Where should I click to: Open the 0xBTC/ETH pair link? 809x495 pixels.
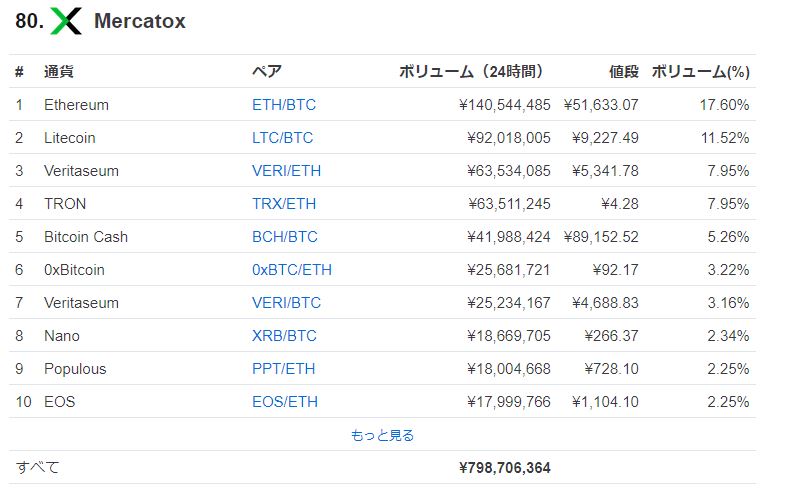pos(292,270)
